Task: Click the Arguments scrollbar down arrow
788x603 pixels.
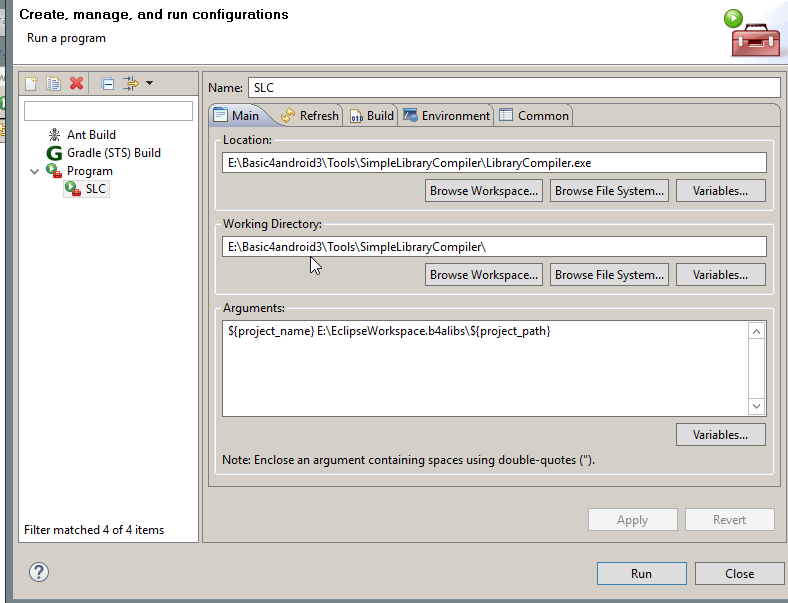Action: pyautogui.click(x=757, y=406)
